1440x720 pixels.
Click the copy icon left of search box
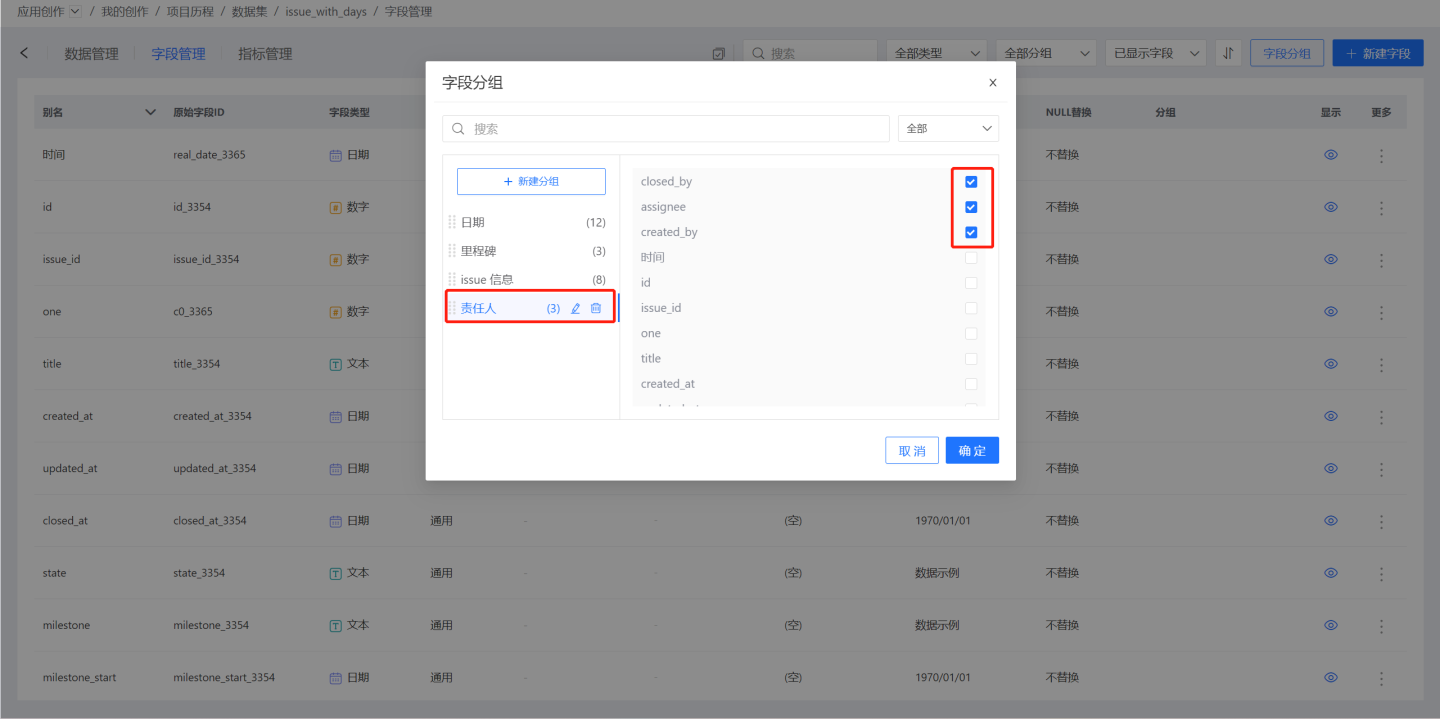pos(718,54)
